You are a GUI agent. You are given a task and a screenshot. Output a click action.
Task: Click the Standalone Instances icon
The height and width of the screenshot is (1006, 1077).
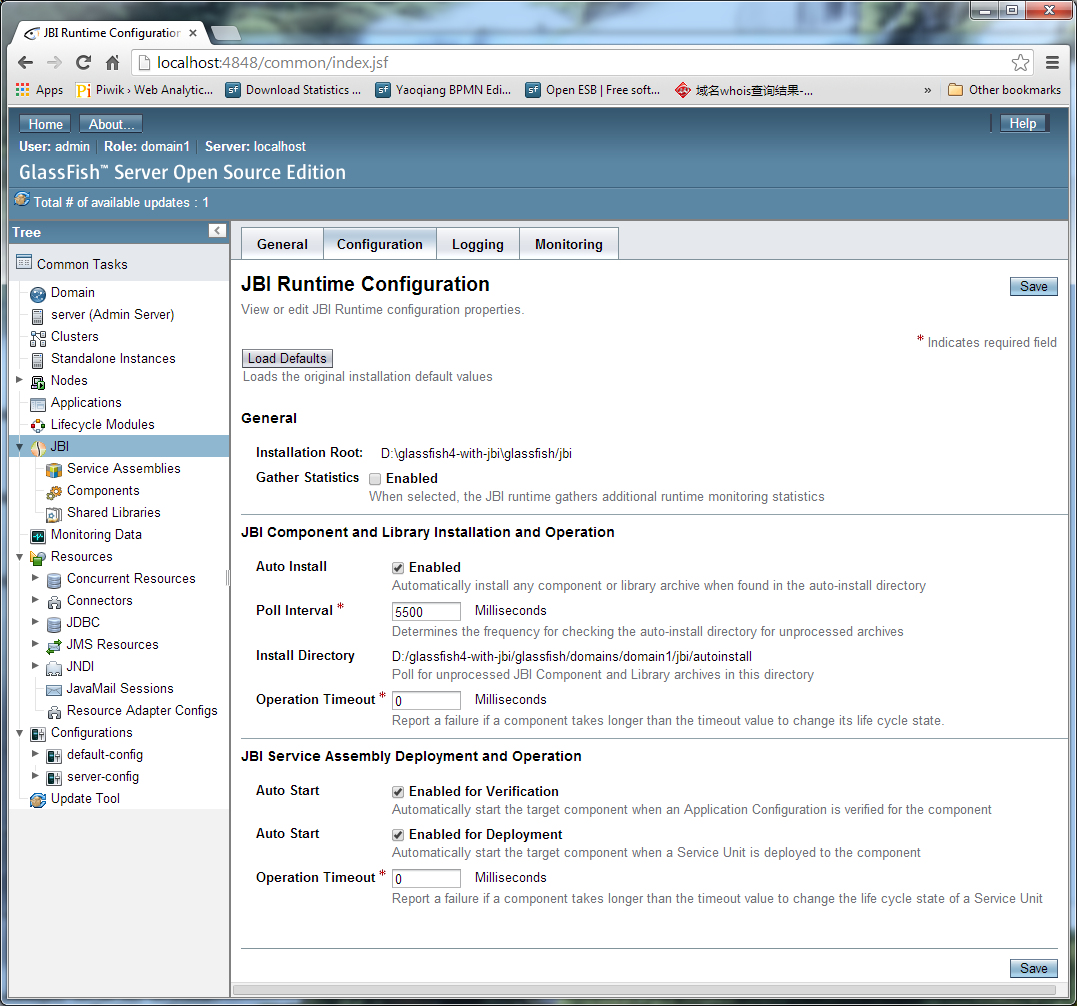(x=38, y=360)
